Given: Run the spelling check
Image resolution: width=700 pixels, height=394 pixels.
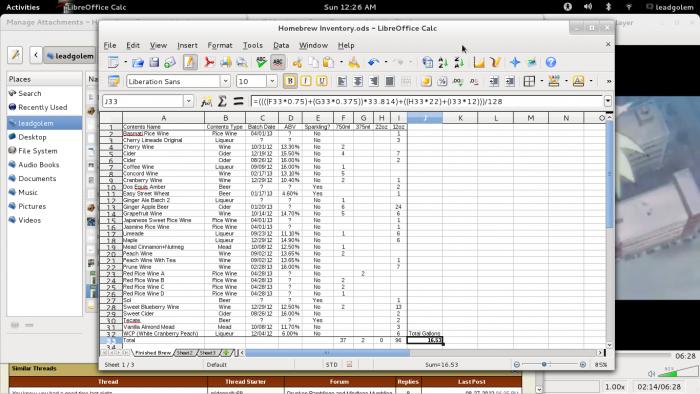Looking at the screenshot, I should pyautogui.click(x=262, y=62).
